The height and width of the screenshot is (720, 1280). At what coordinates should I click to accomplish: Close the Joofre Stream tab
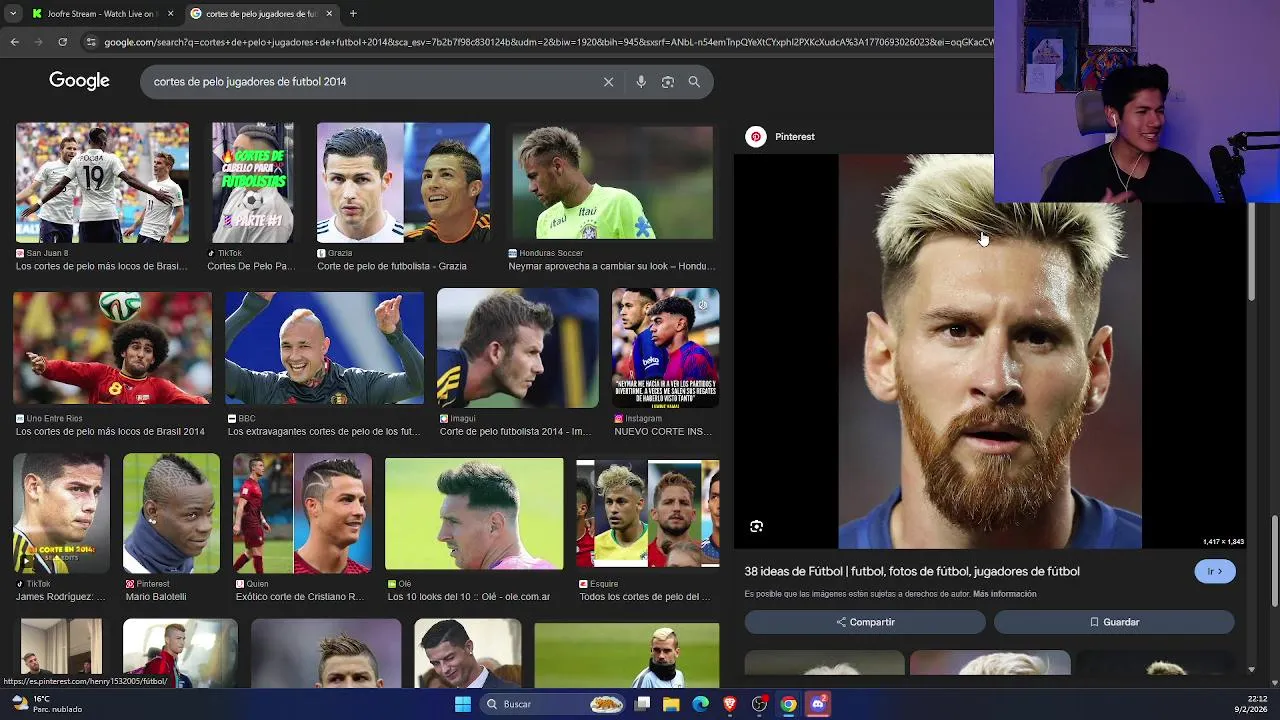pyautogui.click(x=170, y=14)
